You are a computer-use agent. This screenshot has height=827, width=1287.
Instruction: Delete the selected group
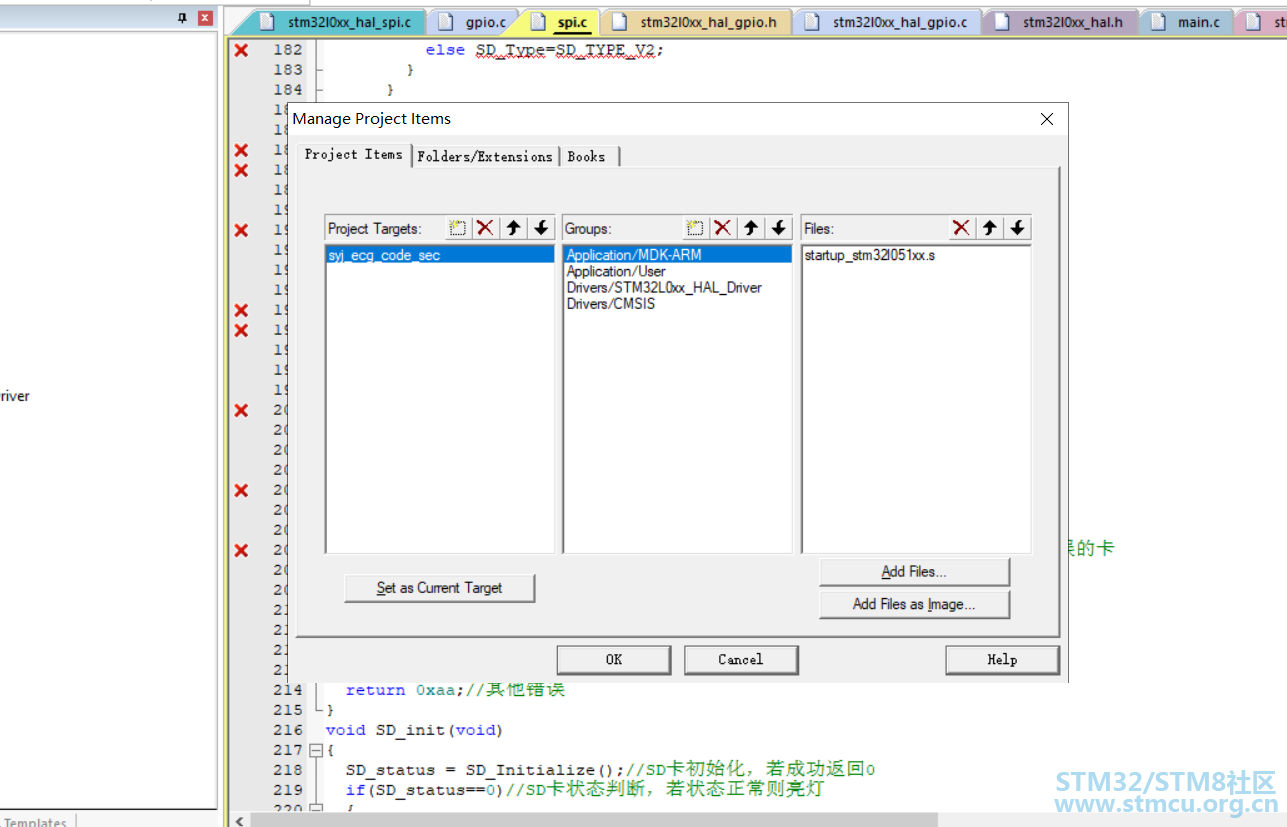[723, 228]
